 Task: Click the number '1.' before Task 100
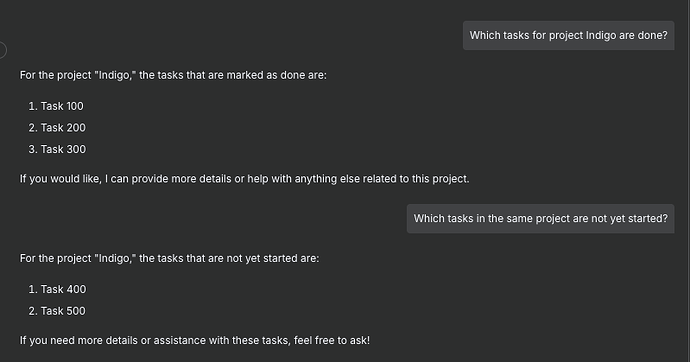(33, 106)
